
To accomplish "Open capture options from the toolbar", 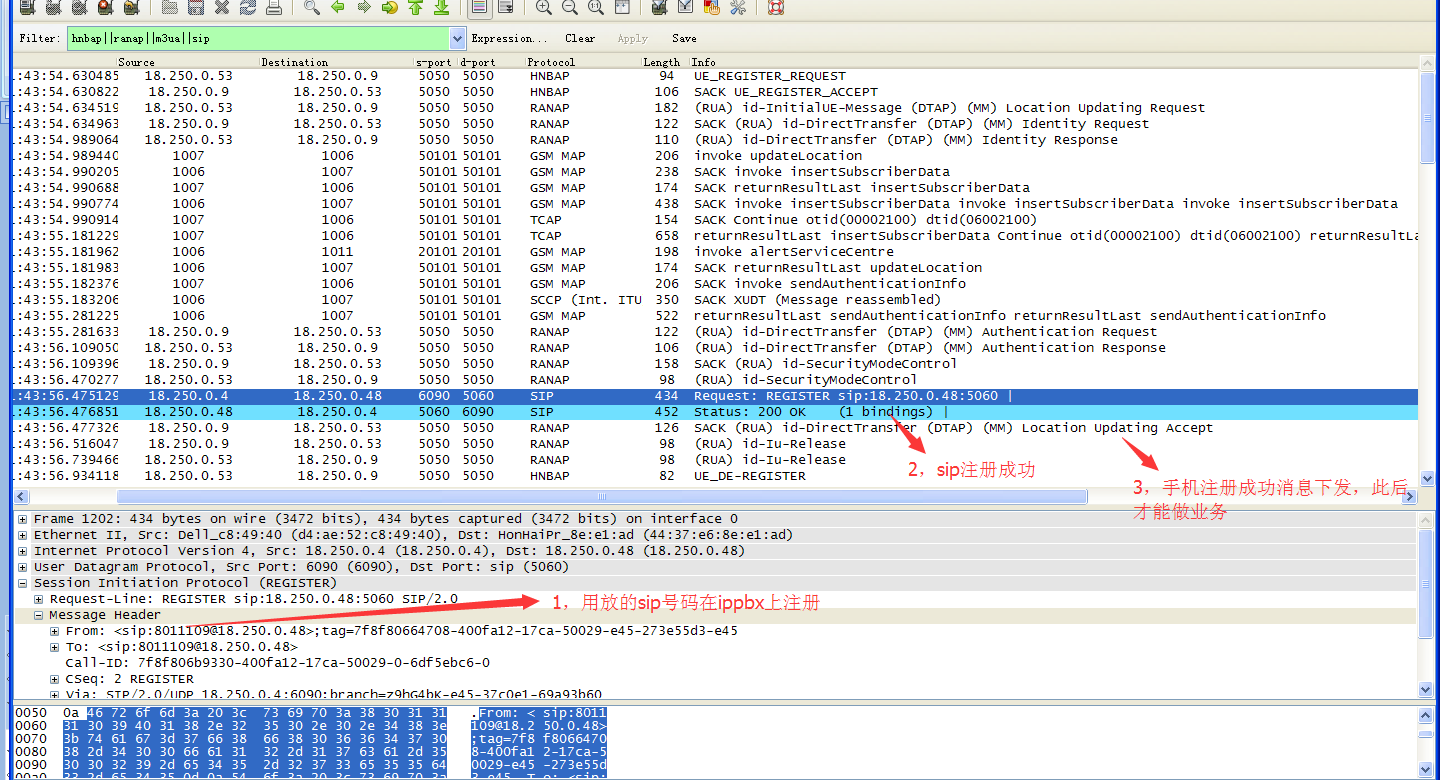I will point(53,8).
